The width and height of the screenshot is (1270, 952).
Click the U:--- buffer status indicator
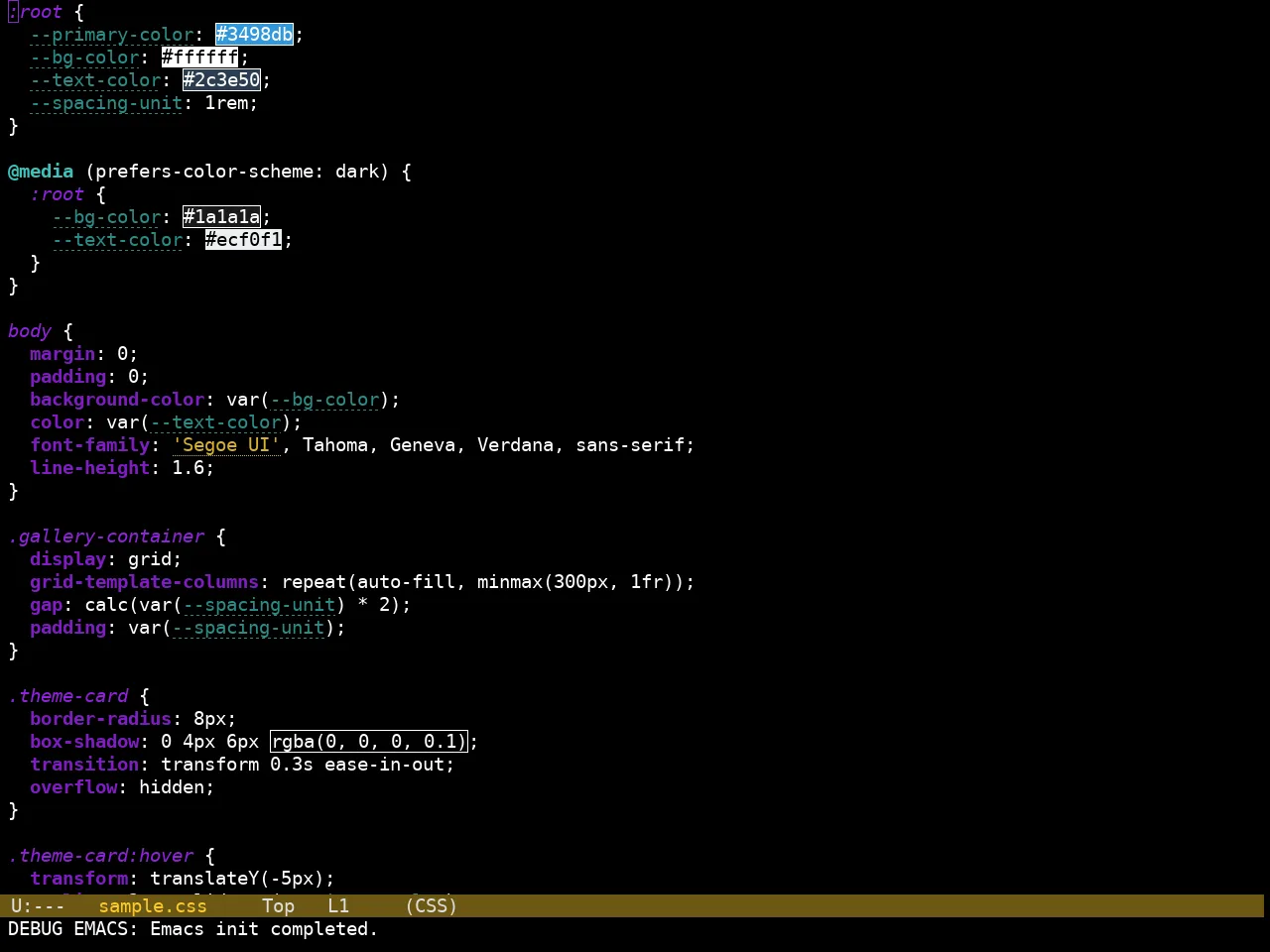pos(38,906)
